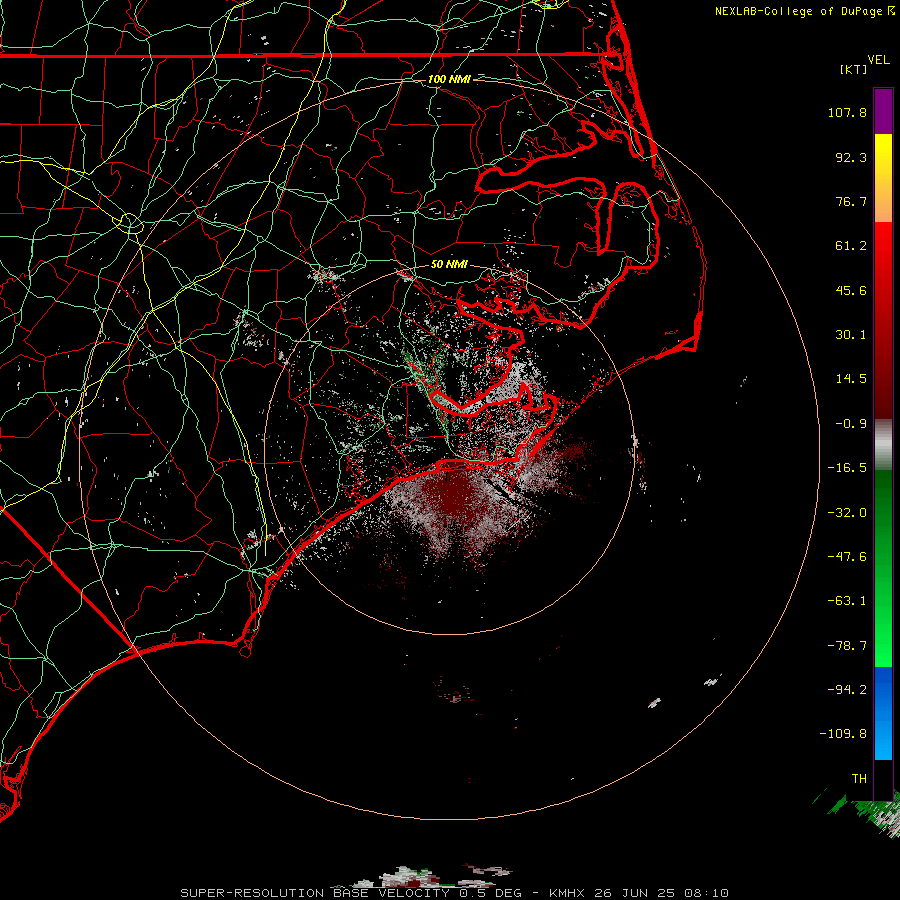Click the -94.2 scale value
Viewport: 900px width, 900px height.
pos(847,689)
